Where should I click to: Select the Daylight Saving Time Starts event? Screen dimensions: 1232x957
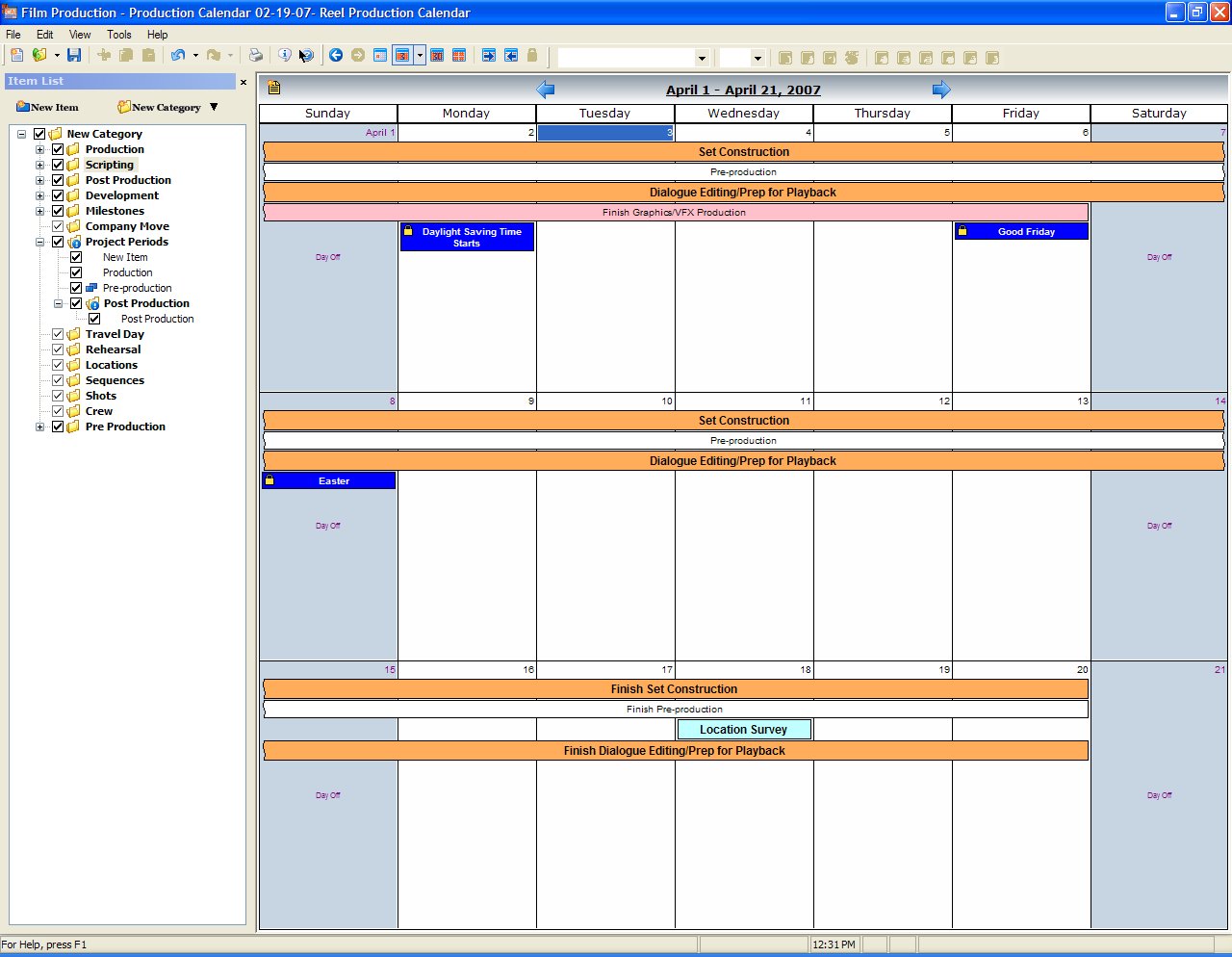[467, 237]
